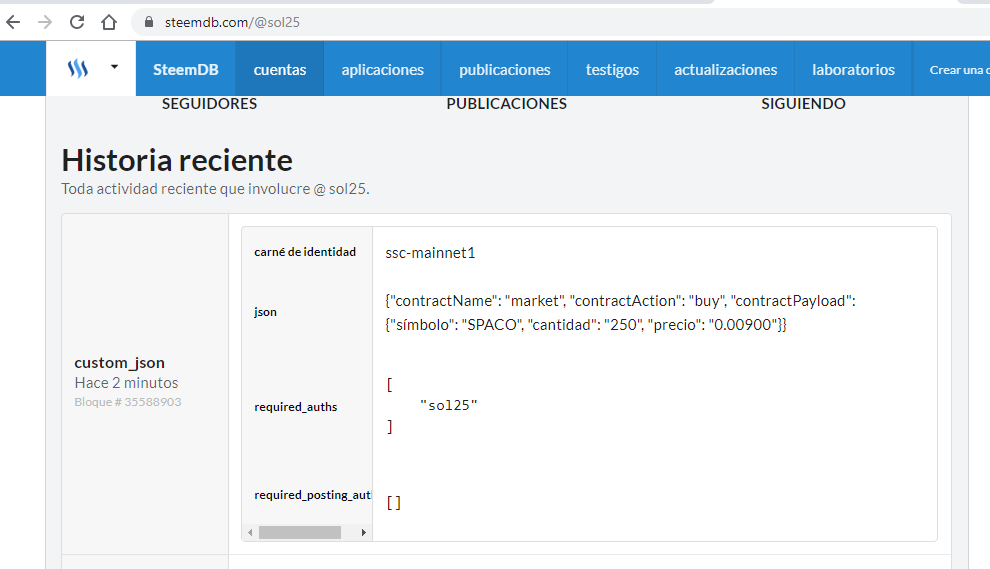Click the Hace 2 minutos timestamp
The width and height of the screenshot is (990, 569).
126,383
